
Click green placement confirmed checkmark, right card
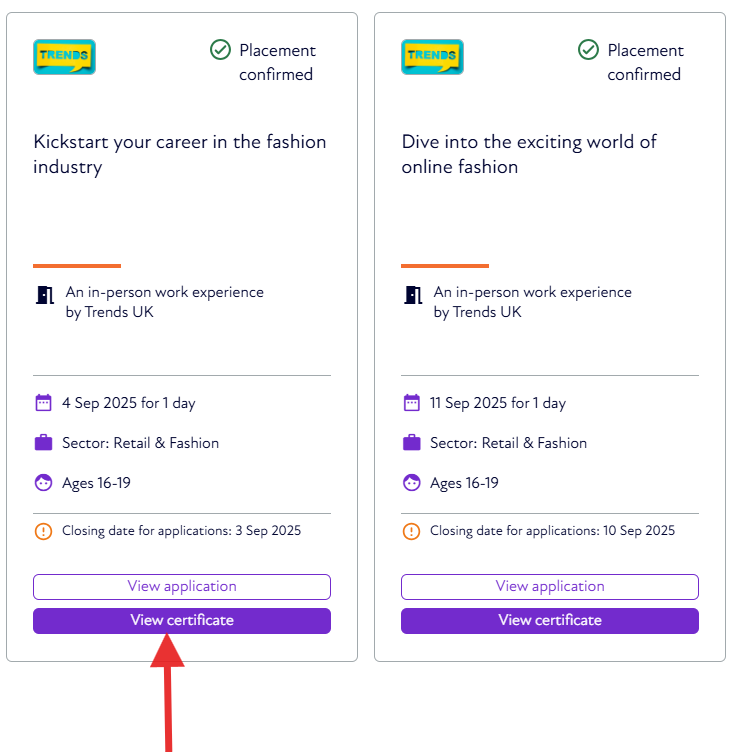pos(589,50)
